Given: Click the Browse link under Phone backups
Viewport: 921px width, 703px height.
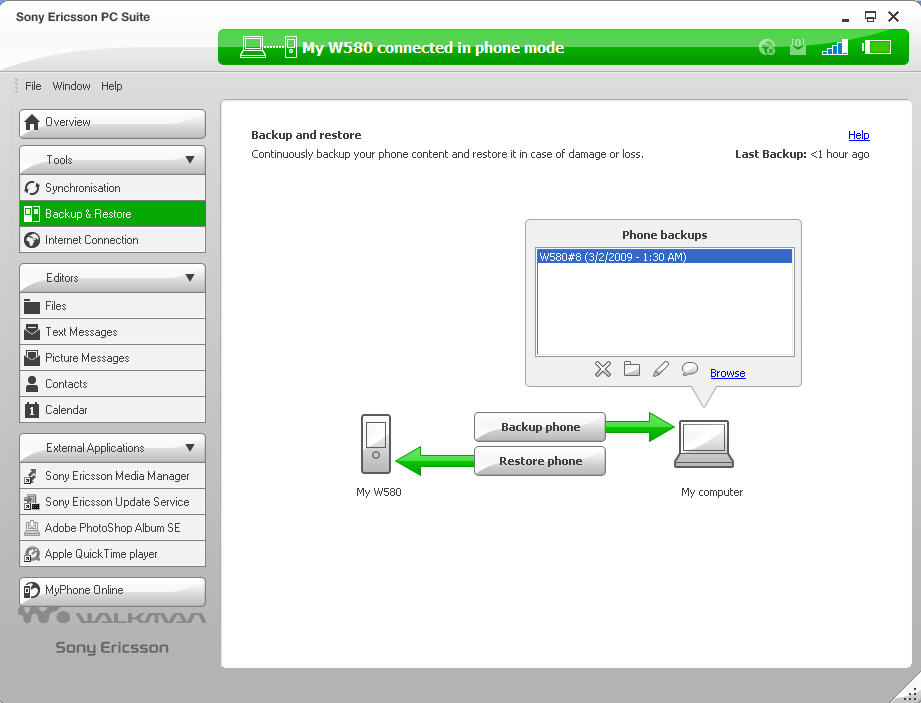Looking at the screenshot, I should tap(727, 373).
